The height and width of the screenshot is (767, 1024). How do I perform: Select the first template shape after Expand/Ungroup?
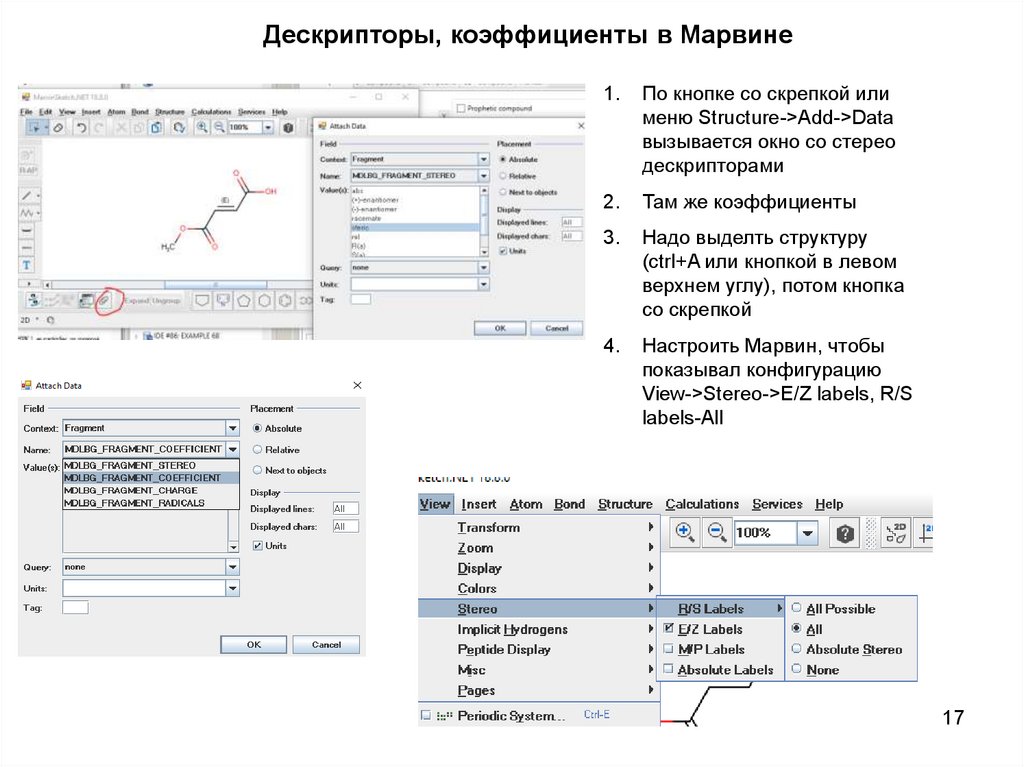[202, 301]
